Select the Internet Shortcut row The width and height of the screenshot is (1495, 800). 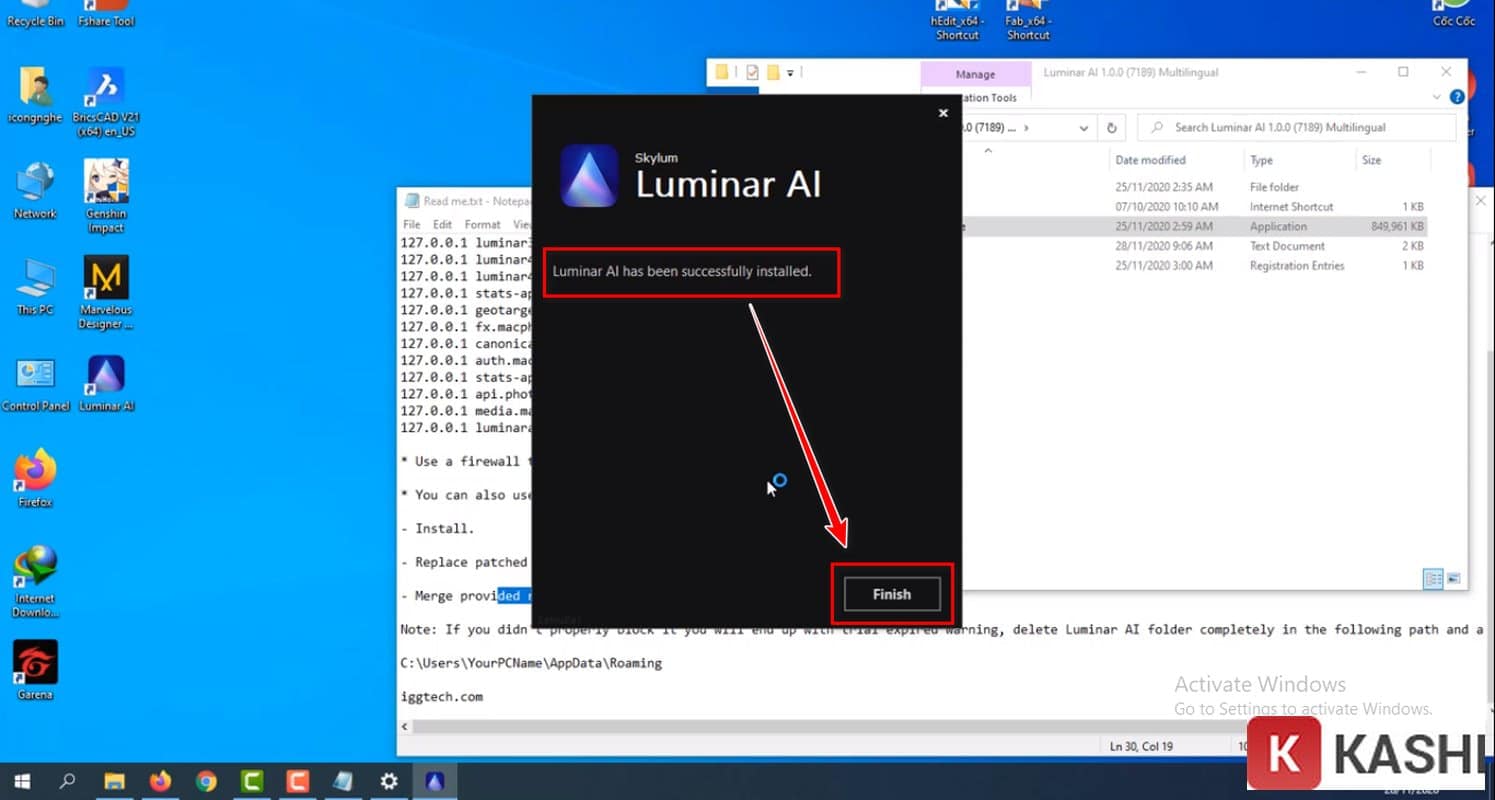tap(1195, 207)
